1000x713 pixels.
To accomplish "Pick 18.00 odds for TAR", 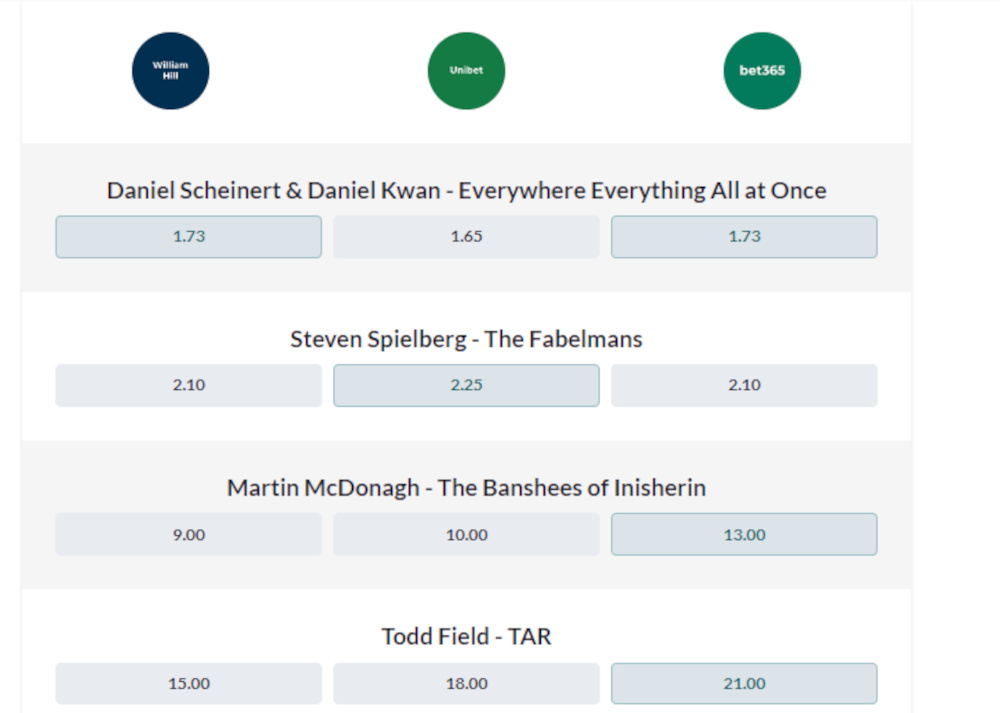I will pyautogui.click(x=466, y=684).
